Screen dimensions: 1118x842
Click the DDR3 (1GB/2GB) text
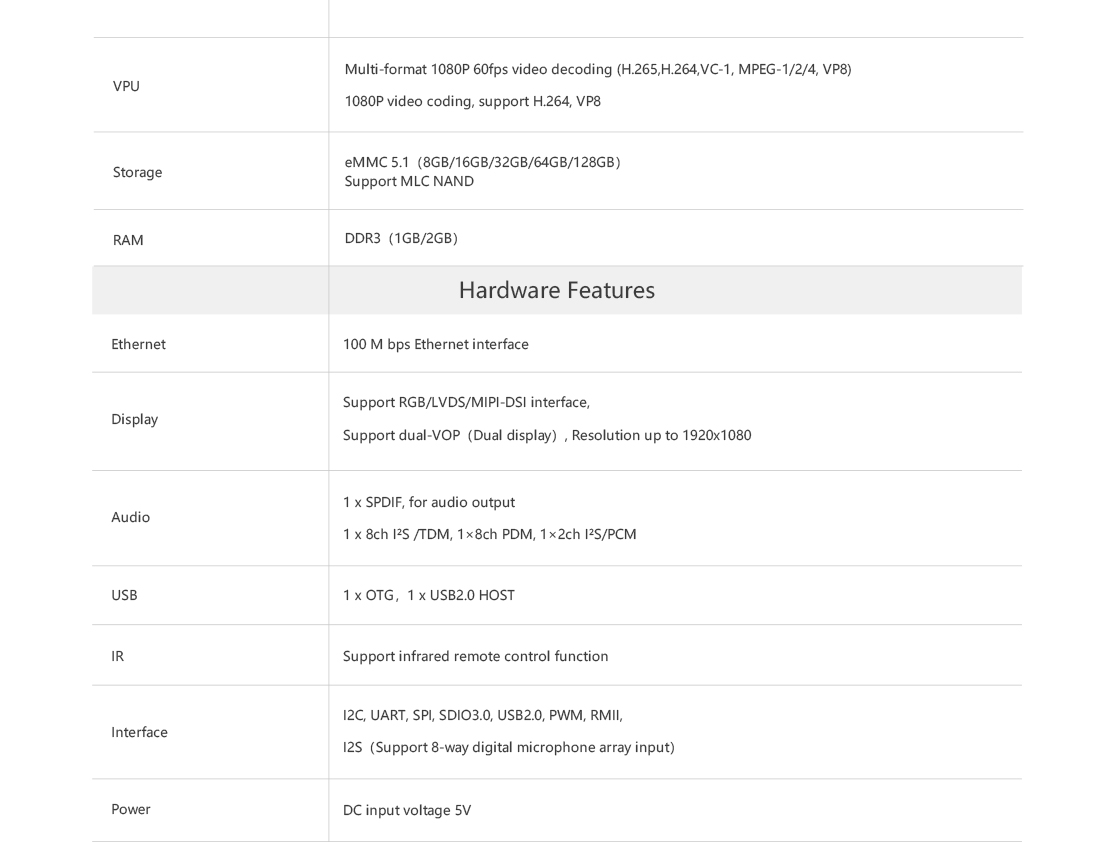coord(401,238)
